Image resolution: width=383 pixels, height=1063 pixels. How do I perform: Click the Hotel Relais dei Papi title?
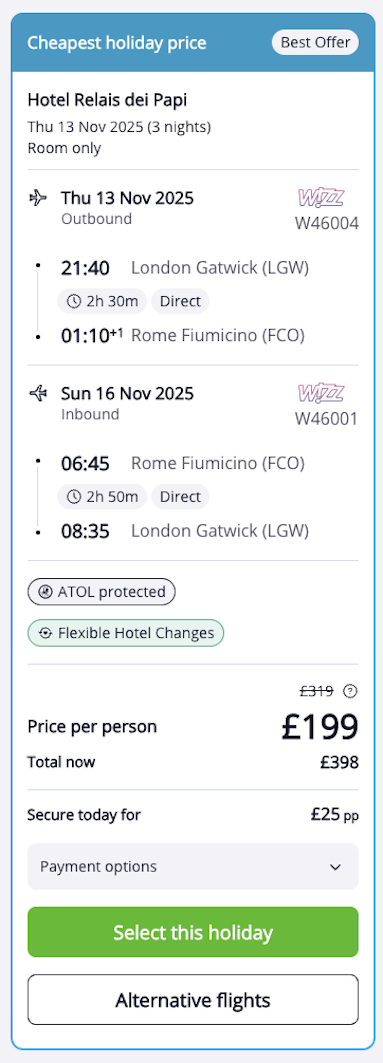pyautogui.click(x=107, y=100)
